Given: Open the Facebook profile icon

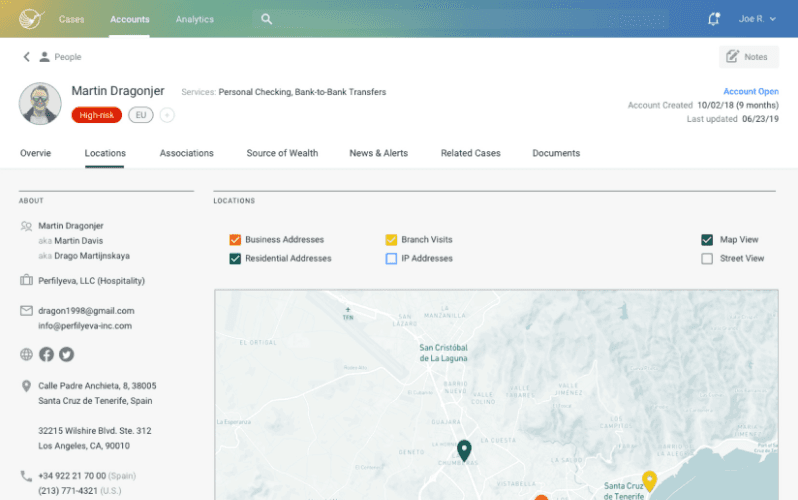Looking at the screenshot, I should pyautogui.click(x=46, y=354).
